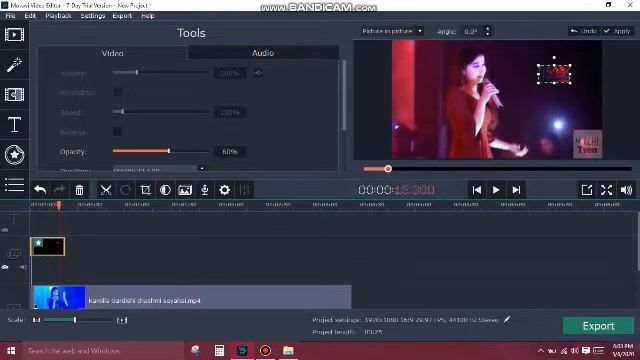Viewport: 640px width, 360px height.
Task: Play the video preview
Action: [496, 190]
